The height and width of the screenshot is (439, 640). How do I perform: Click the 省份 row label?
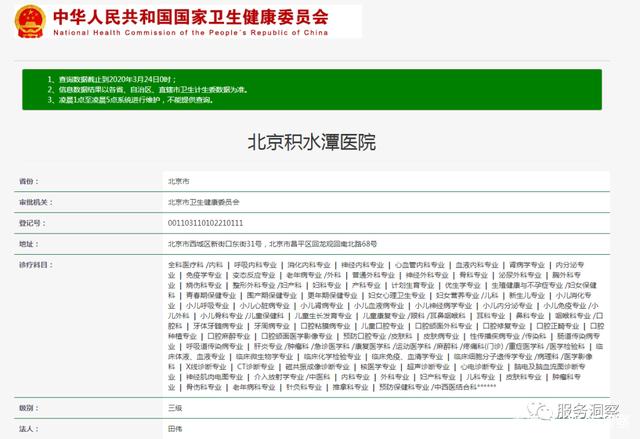(27, 181)
